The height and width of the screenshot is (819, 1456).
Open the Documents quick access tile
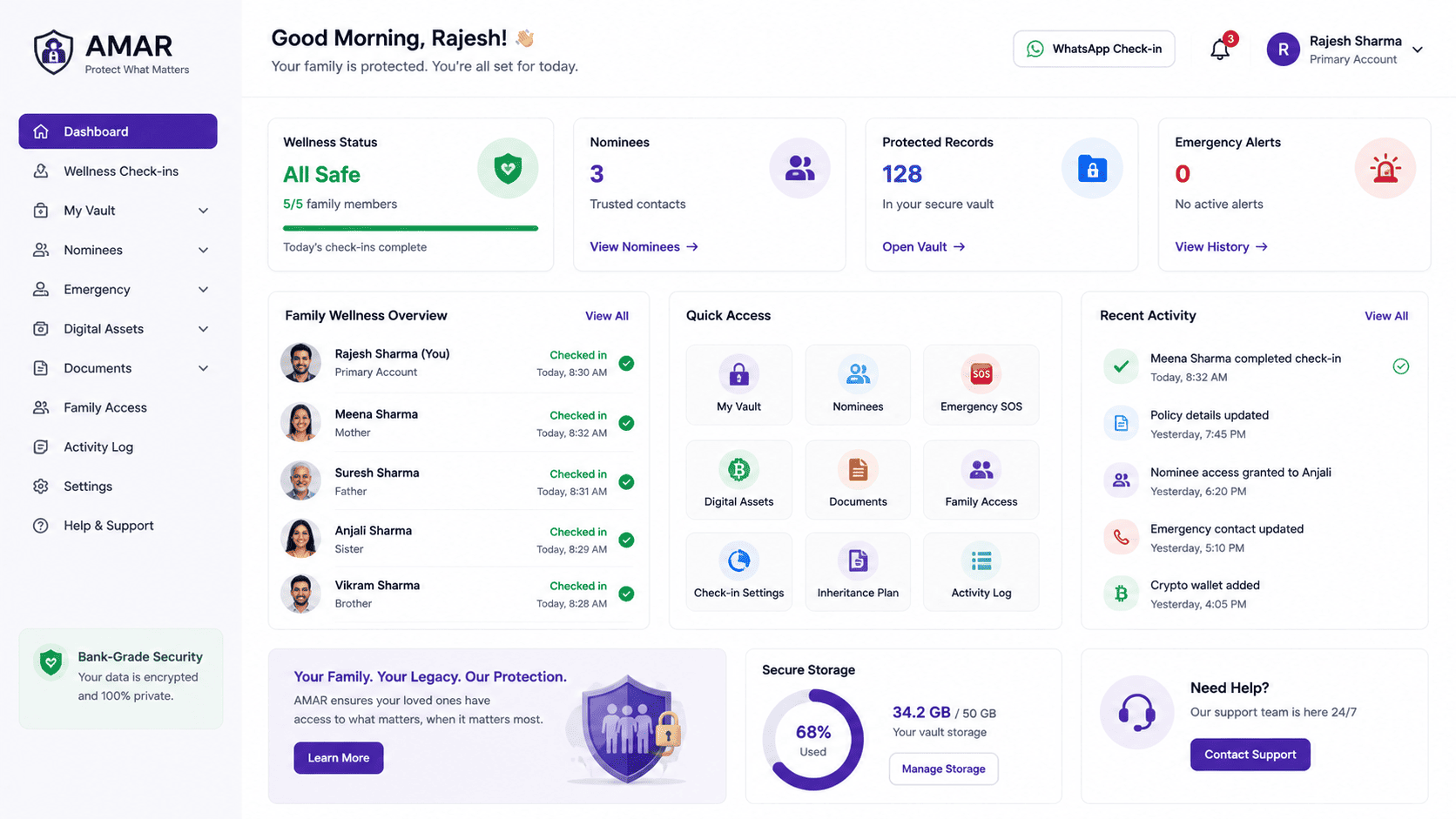click(858, 480)
